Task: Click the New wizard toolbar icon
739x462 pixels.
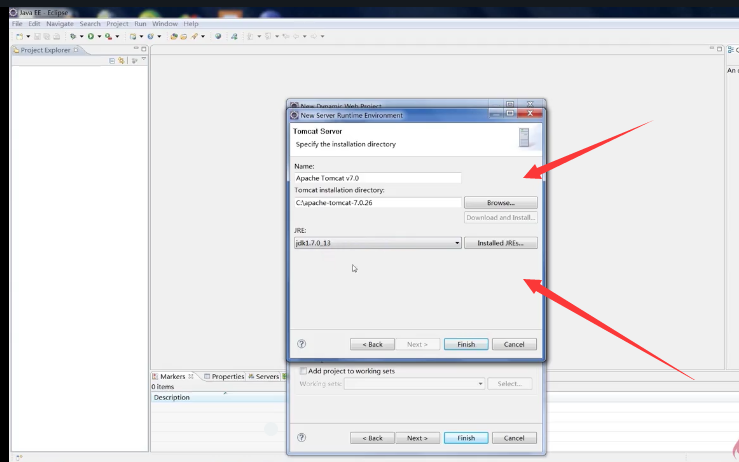Action: click(19, 36)
